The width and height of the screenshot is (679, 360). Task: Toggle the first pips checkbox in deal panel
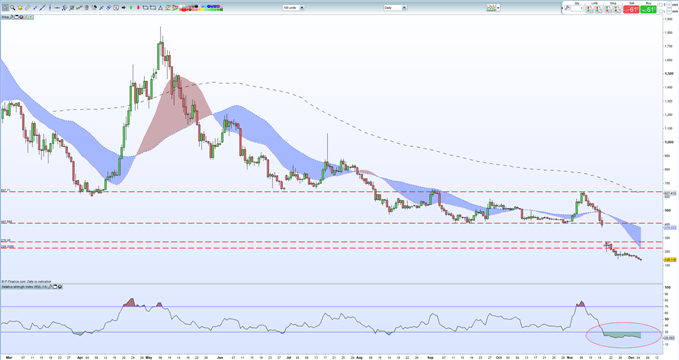[x=661, y=5]
